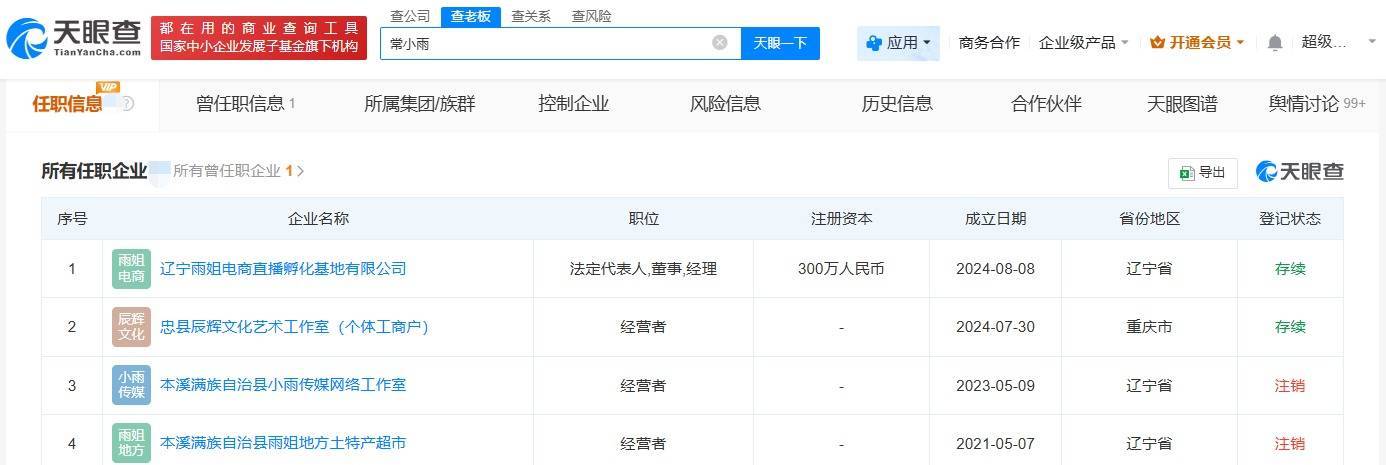Click the 小雨传媒 company logo thumbnail

(x=131, y=385)
